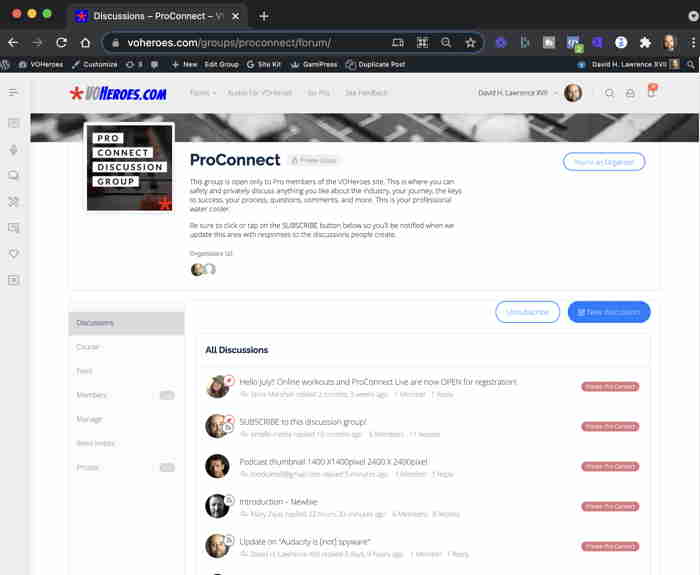Open 'SUBSCRIBE to this discussion group!' topic
Screen dimensions: 700x575
click(303, 422)
